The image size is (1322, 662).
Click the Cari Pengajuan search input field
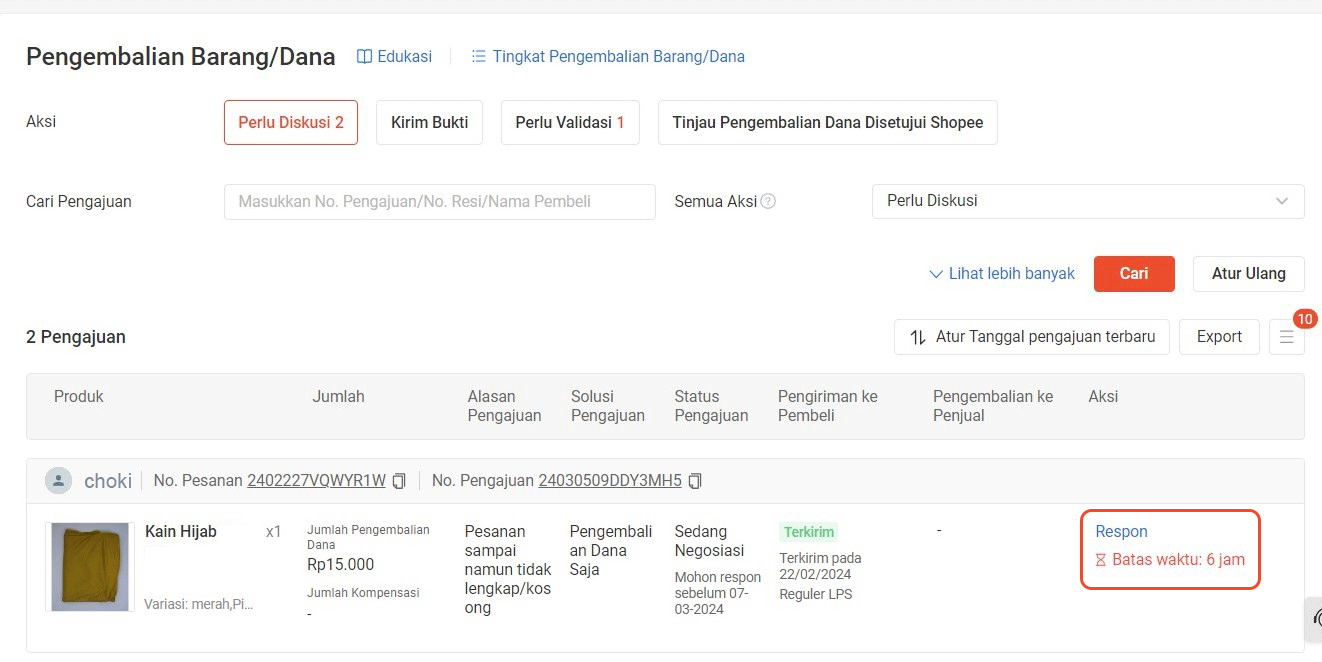[440, 201]
